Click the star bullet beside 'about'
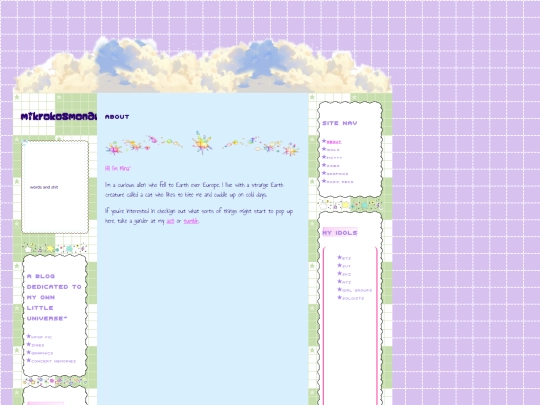 click(x=324, y=141)
